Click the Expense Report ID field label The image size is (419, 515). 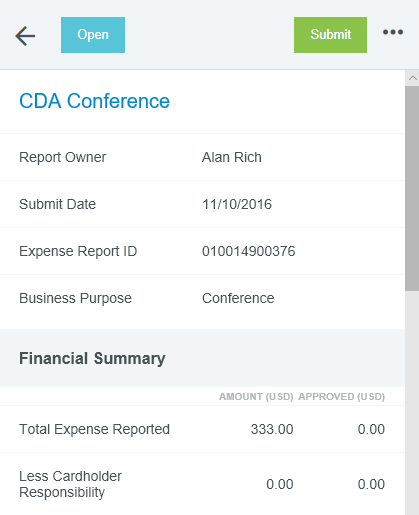click(x=78, y=251)
